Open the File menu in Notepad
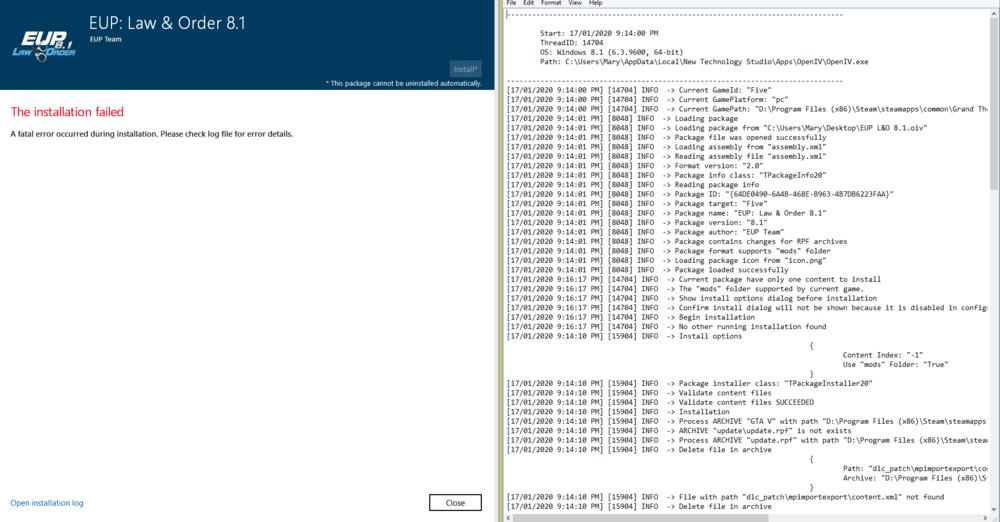This screenshot has width=1000, height=522. click(511, 3)
